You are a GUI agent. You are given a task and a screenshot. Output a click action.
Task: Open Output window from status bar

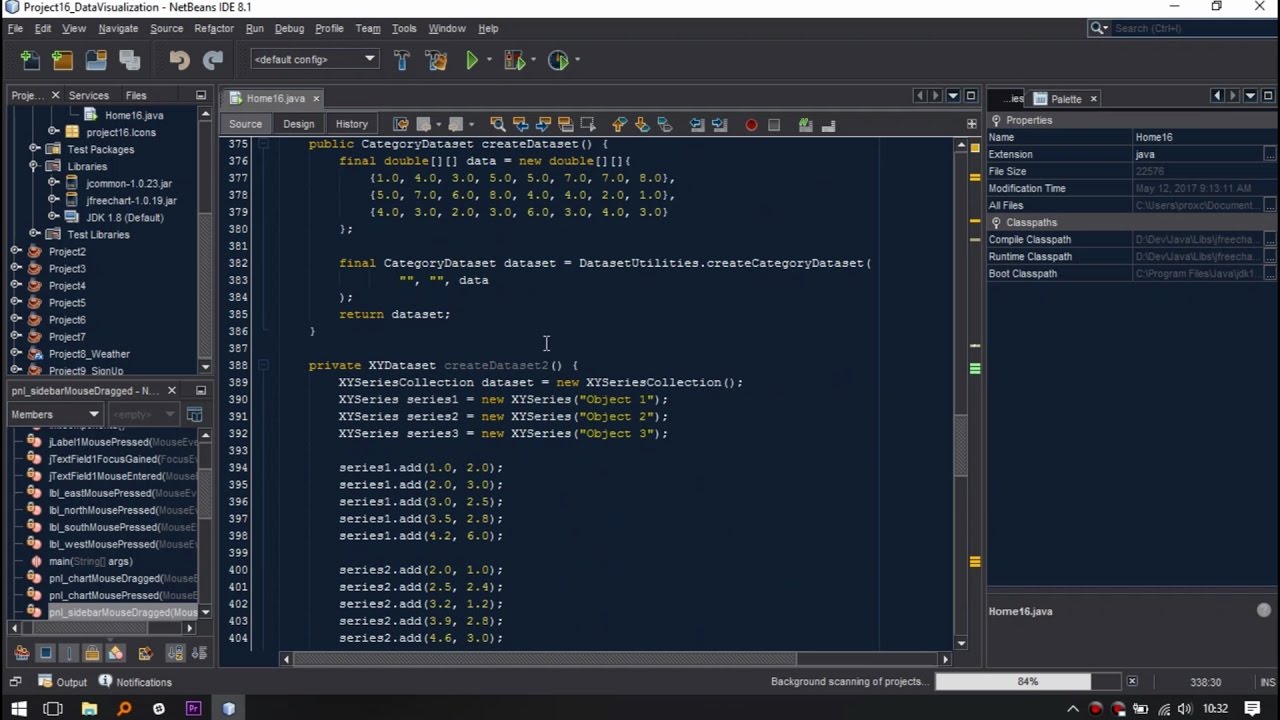click(x=63, y=682)
